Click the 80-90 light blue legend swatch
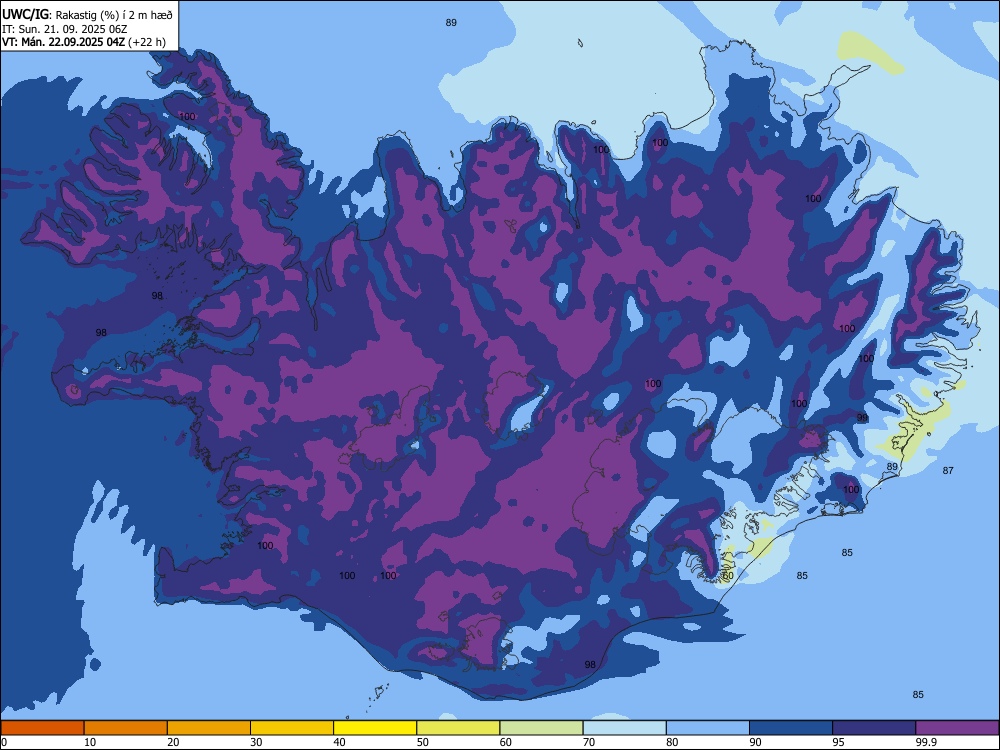 [x=708, y=728]
